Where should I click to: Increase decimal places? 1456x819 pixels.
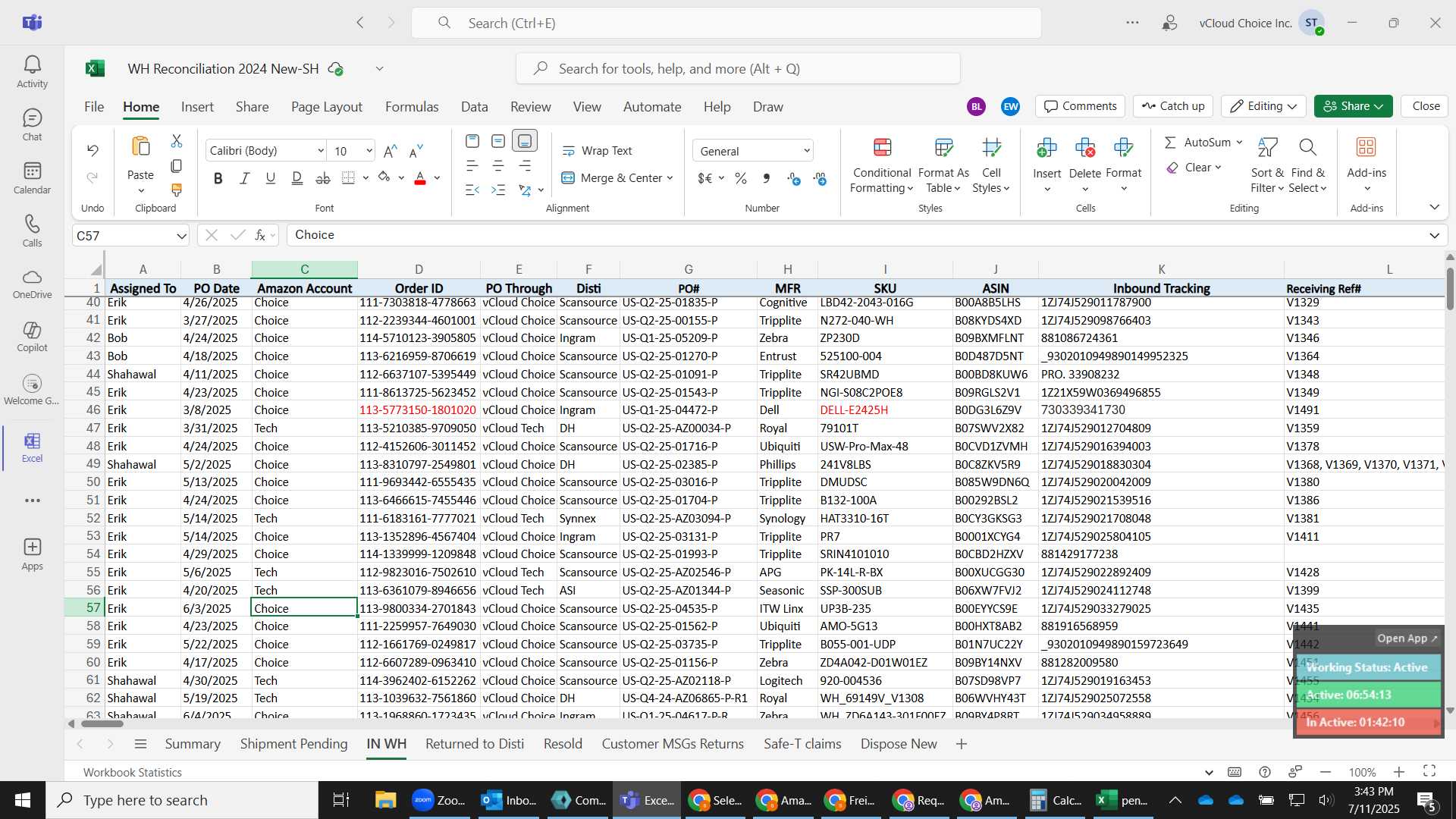[x=794, y=178]
